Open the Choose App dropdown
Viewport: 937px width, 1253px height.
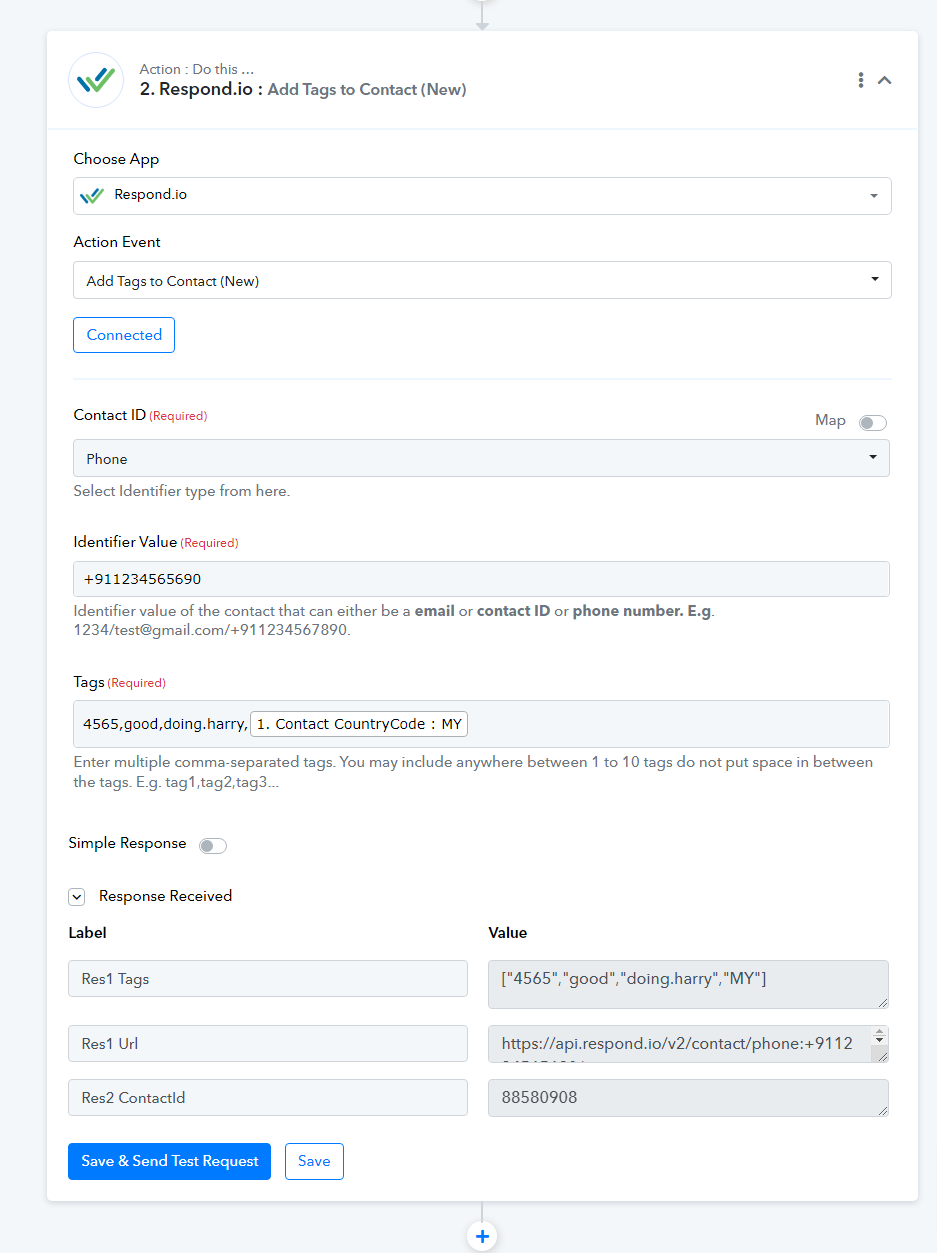pos(482,196)
